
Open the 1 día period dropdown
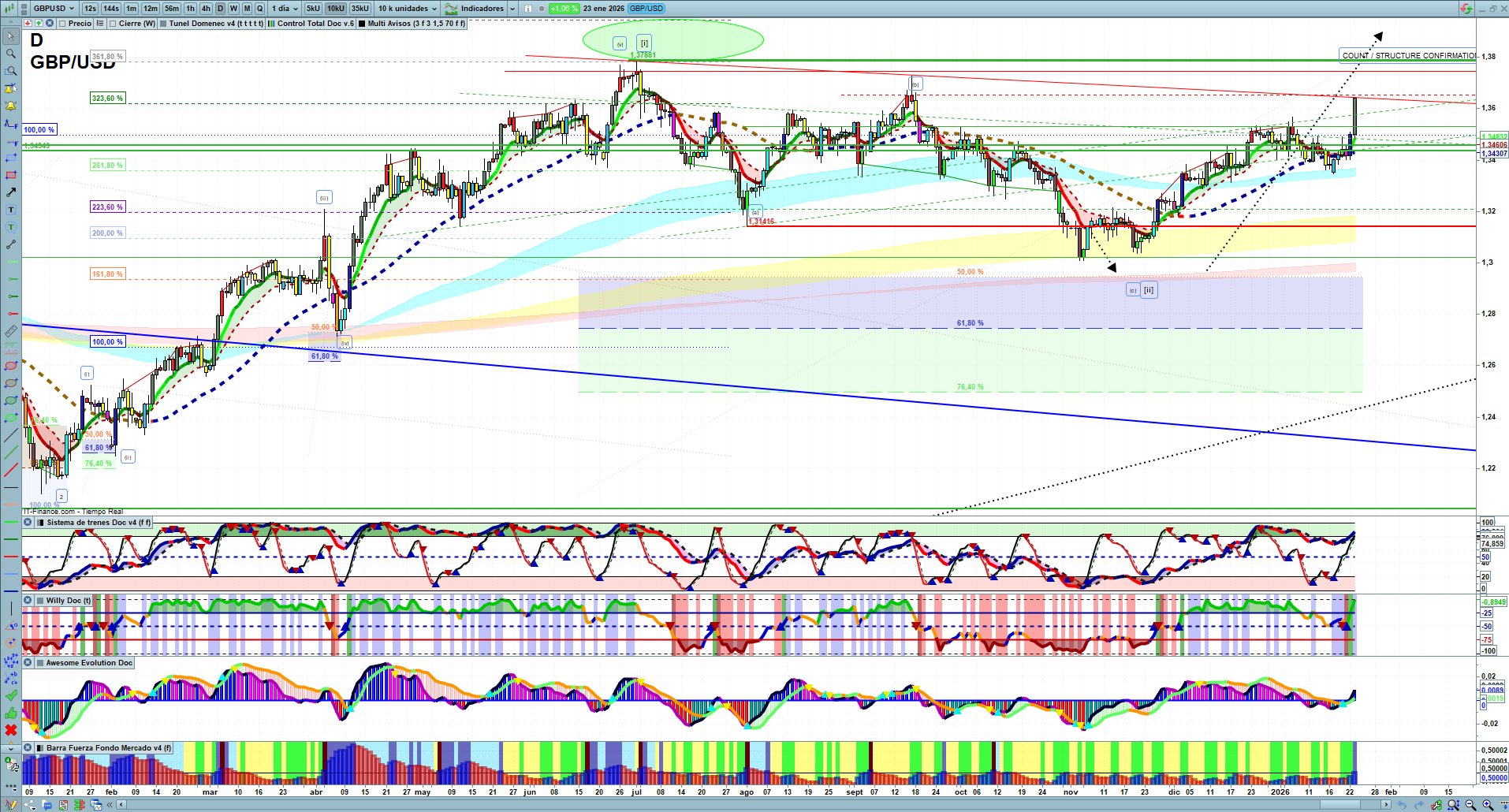click(285, 9)
